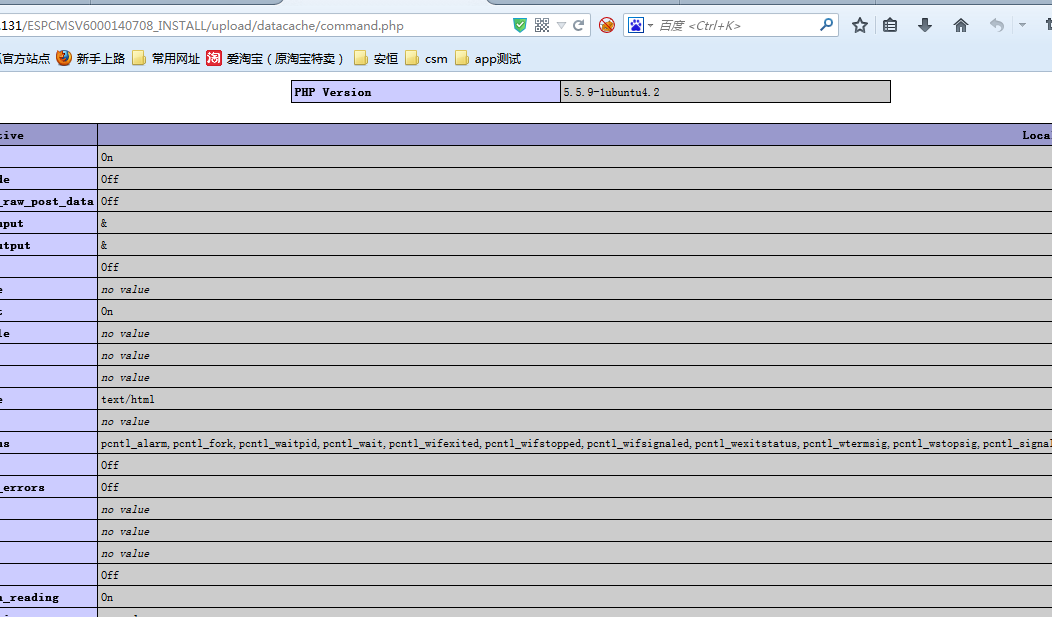The width and height of the screenshot is (1052, 617).
Task: Bookmark this page with the star icon
Action: 859,25
